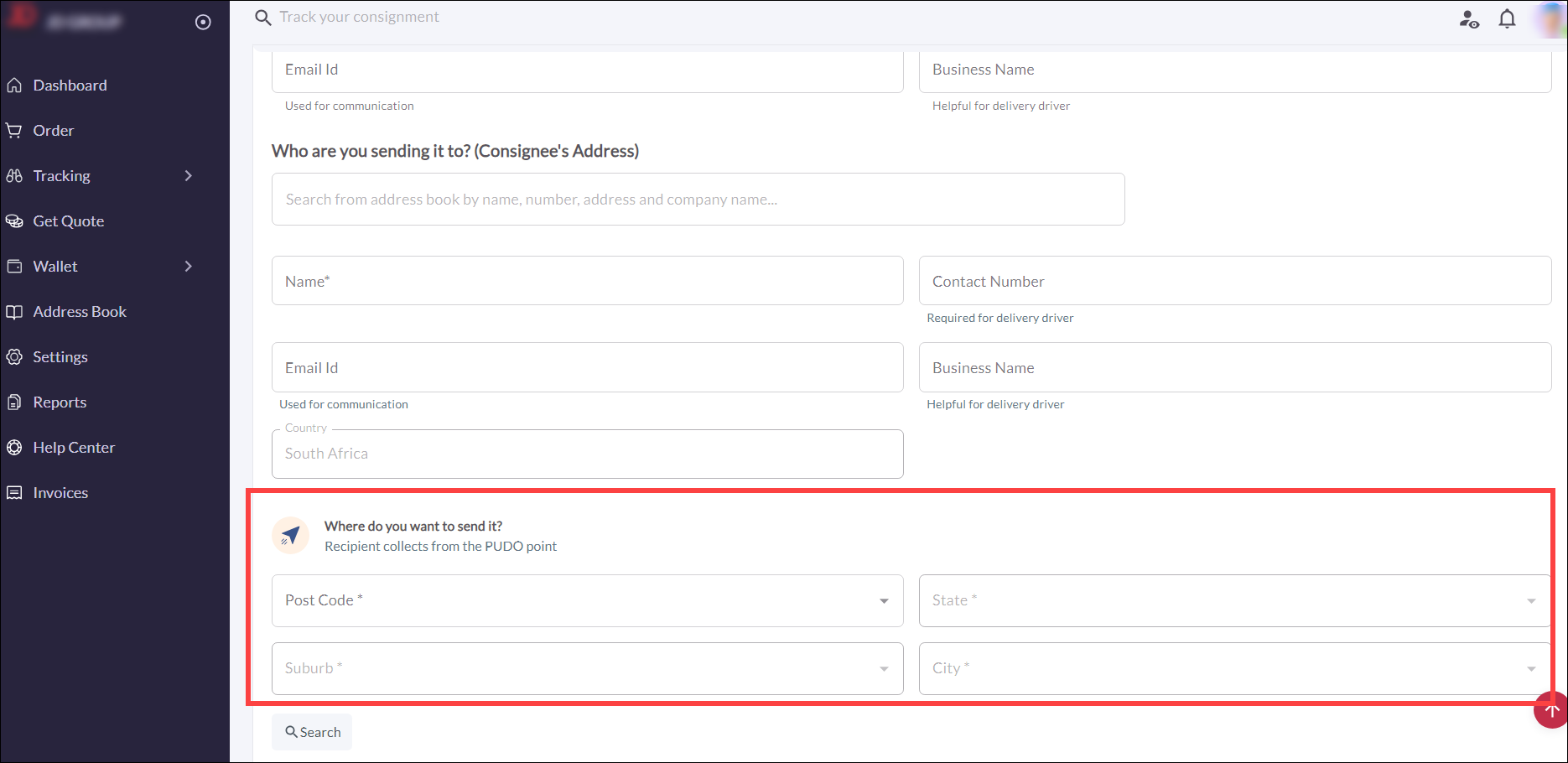Viewport: 1568px width, 763px height.
Task: Open the notifications bell
Action: point(1507,18)
